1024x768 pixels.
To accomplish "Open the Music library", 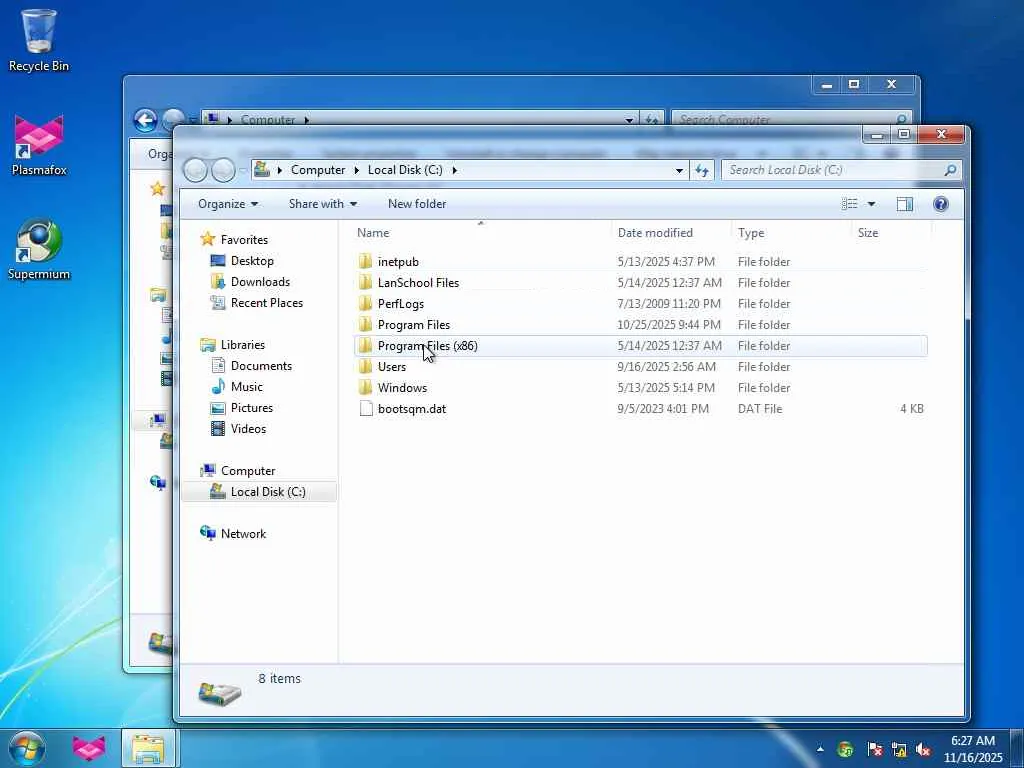I will click(x=246, y=387).
